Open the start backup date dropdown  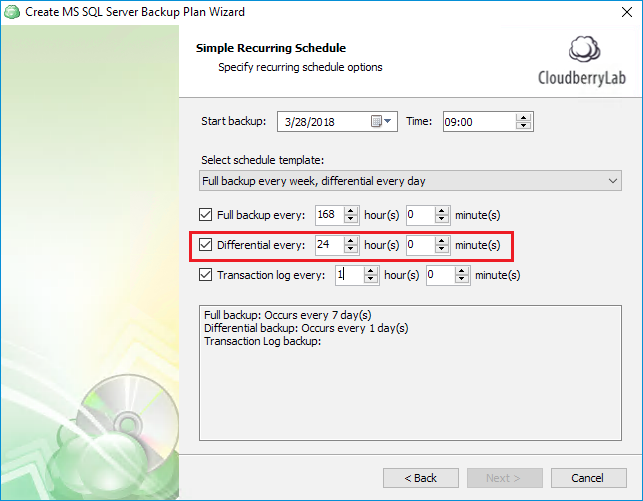pyautogui.click(x=388, y=121)
